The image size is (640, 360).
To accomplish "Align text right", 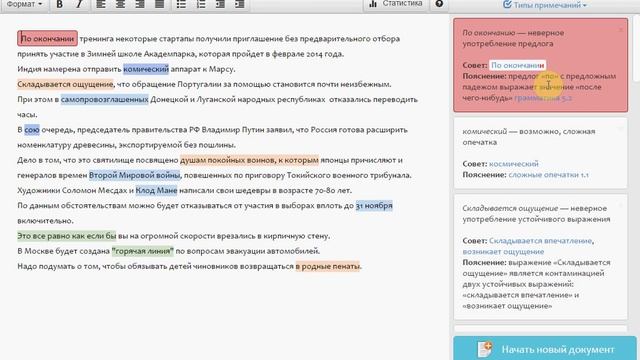I will pos(140,4).
